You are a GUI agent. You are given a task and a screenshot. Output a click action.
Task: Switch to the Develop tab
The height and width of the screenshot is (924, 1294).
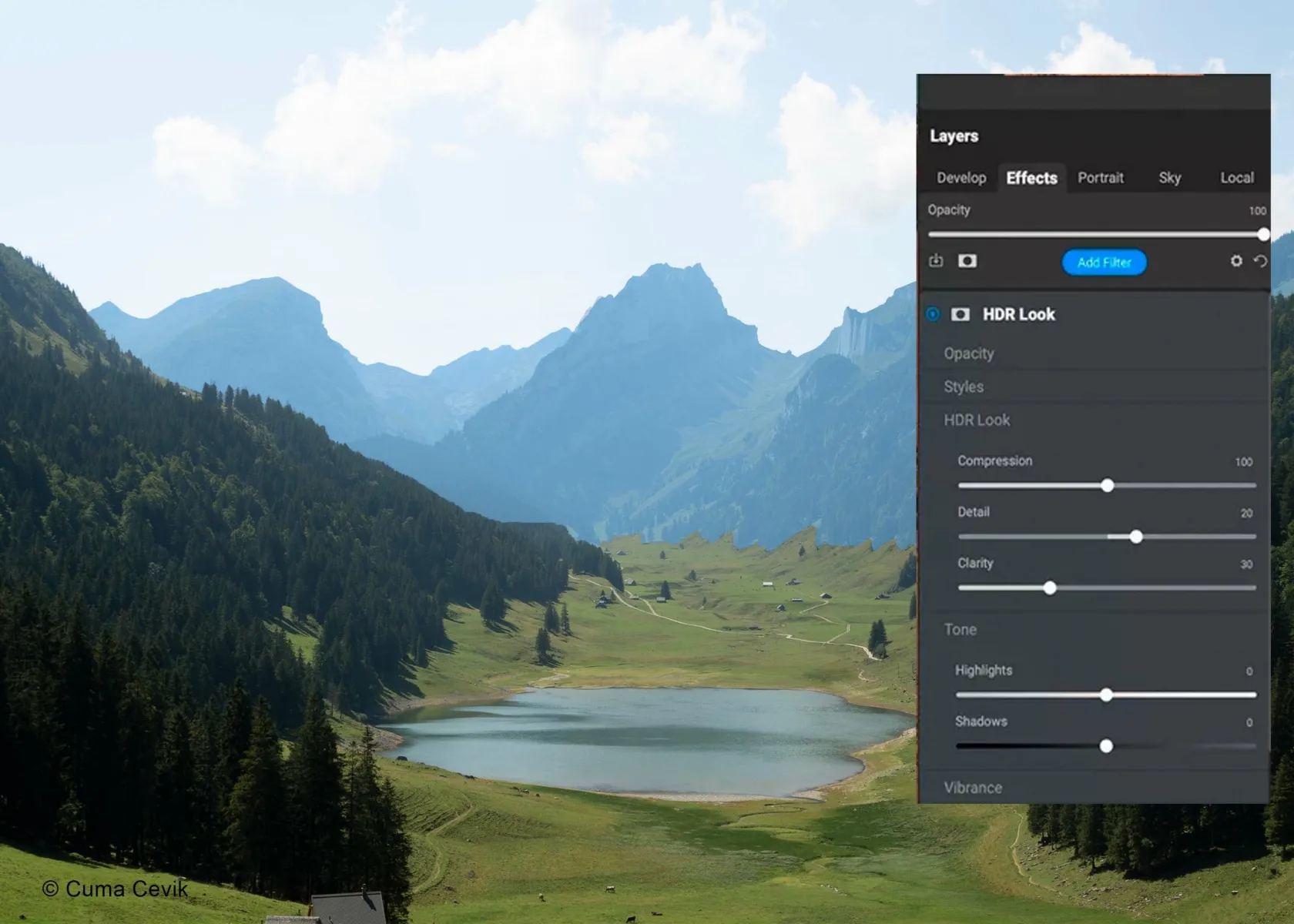click(x=961, y=178)
